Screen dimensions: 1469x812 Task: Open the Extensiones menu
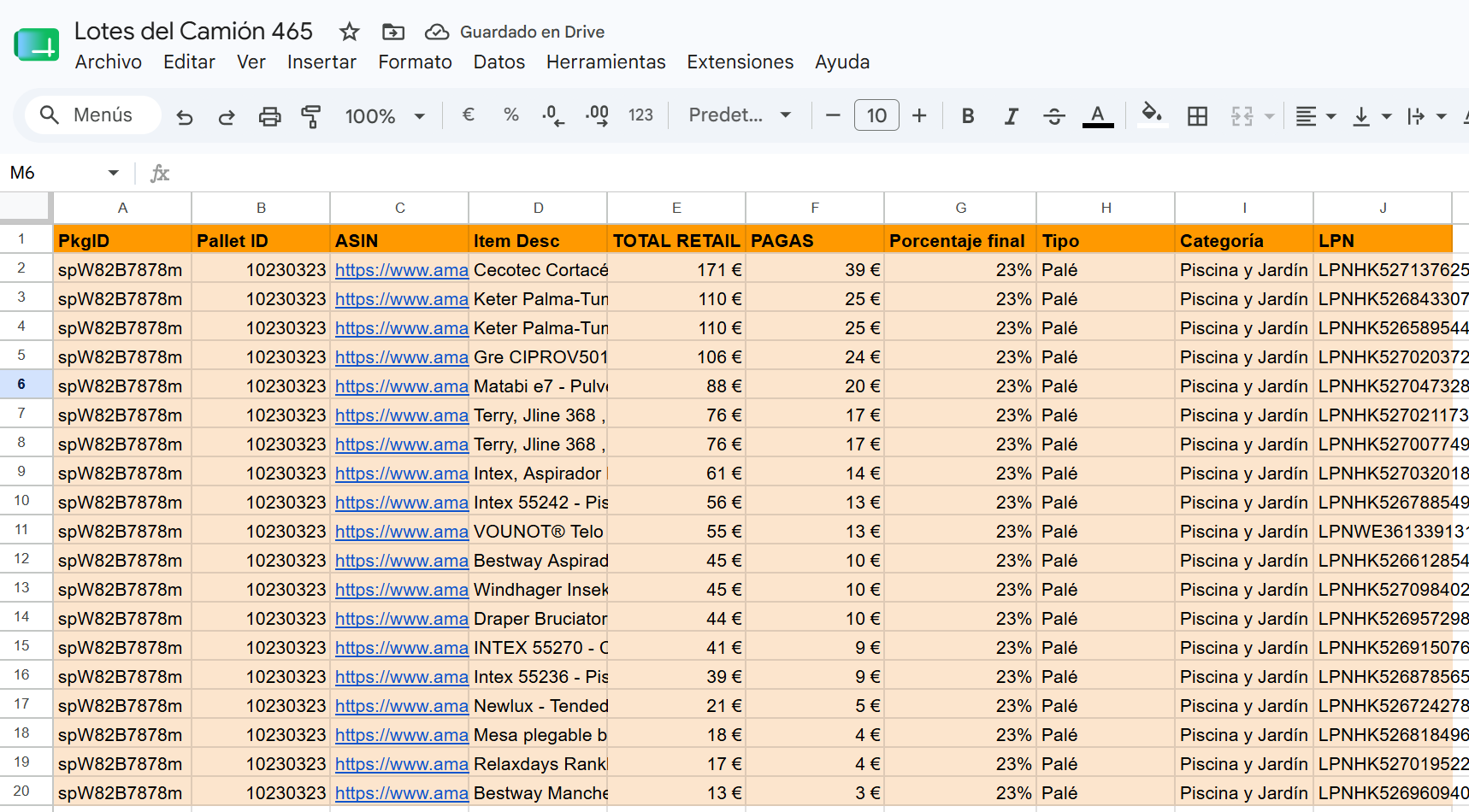tap(740, 62)
